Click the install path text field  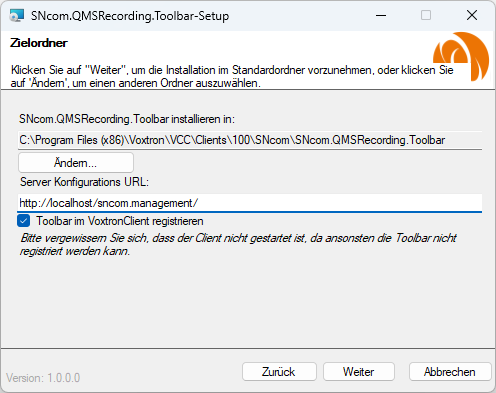click(250, 140)
